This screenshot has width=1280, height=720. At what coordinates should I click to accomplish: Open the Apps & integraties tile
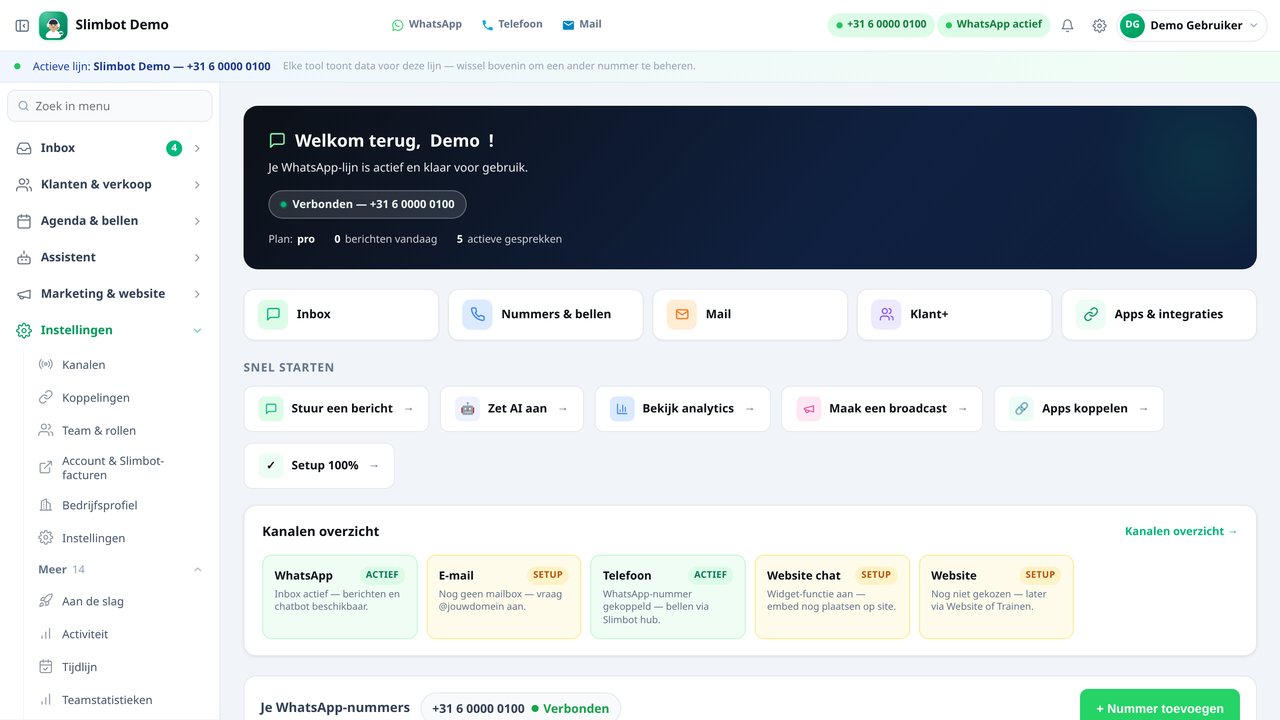tap(1159, 314)
